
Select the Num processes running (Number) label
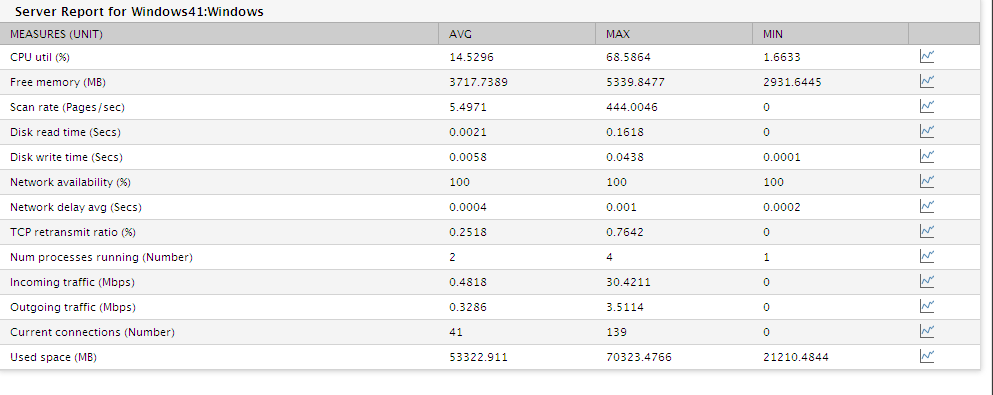(101, 257)
